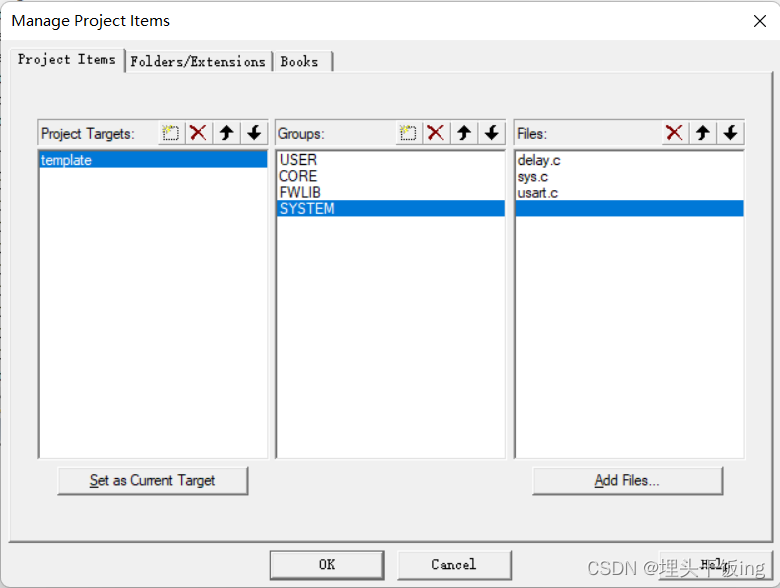
Task: Open the Folders/Extensions tab
Action: click(x=198, y=62)
